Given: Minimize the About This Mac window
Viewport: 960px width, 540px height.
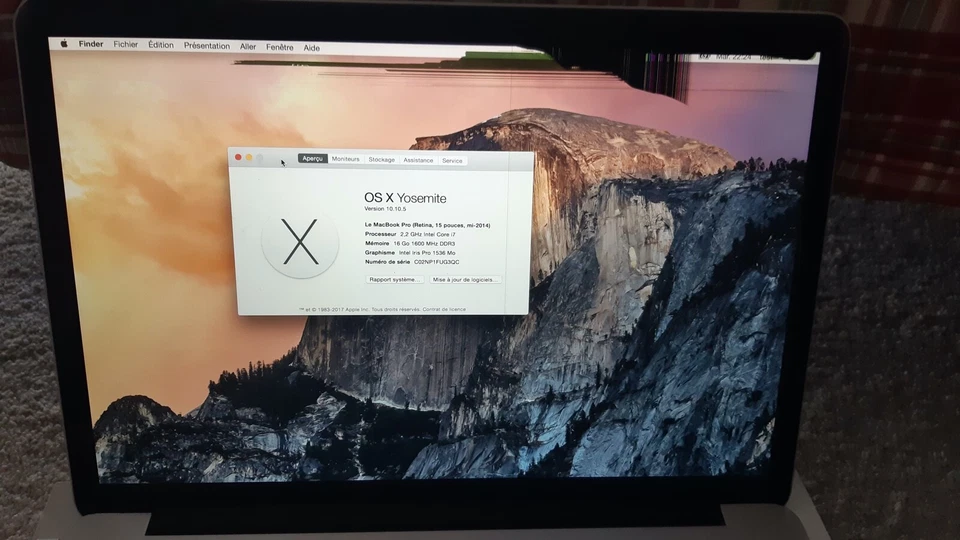Looking at the screenshot, I should 249,157.
